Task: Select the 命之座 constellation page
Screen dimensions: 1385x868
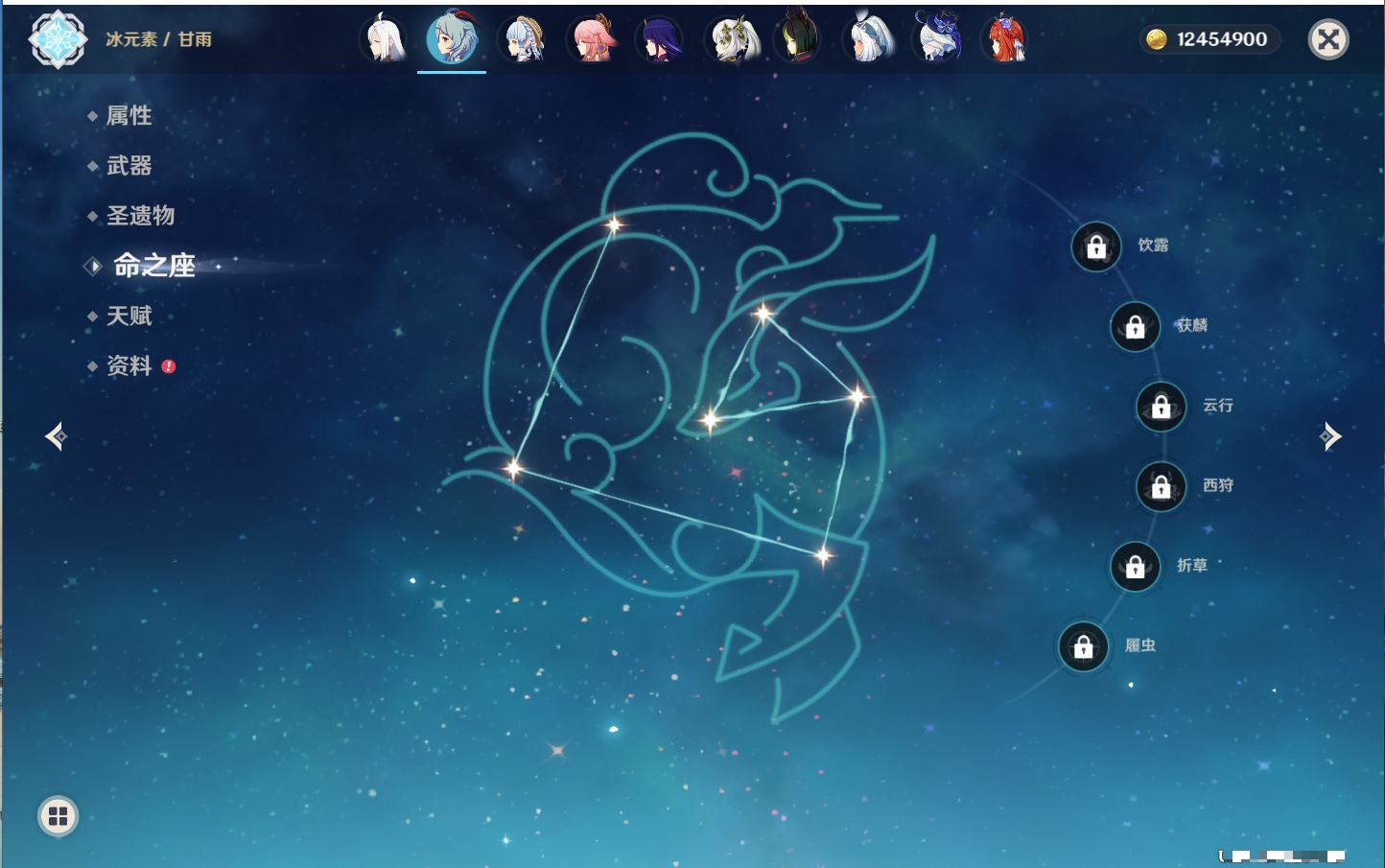Action: (x=153, y=266)
